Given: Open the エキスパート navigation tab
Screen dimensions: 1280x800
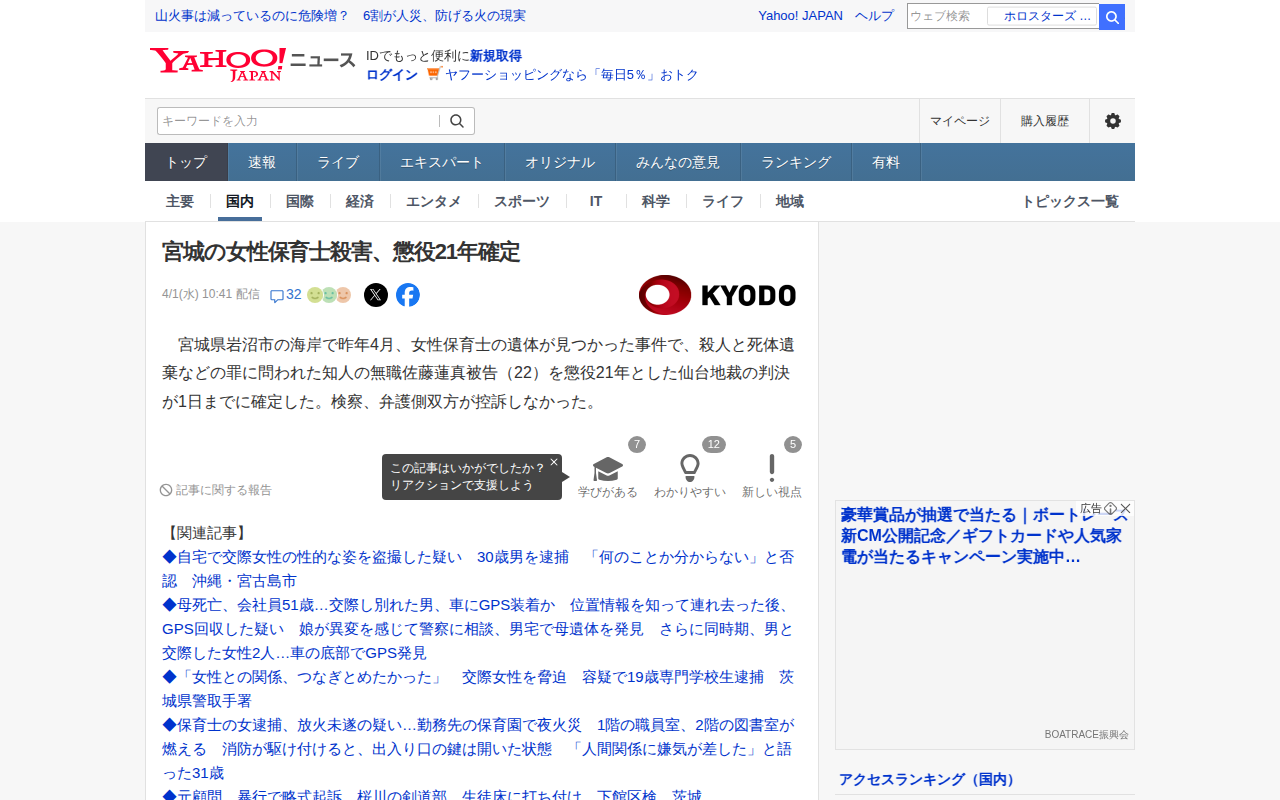Looking at the screenshot, I should tap(442, 162).
